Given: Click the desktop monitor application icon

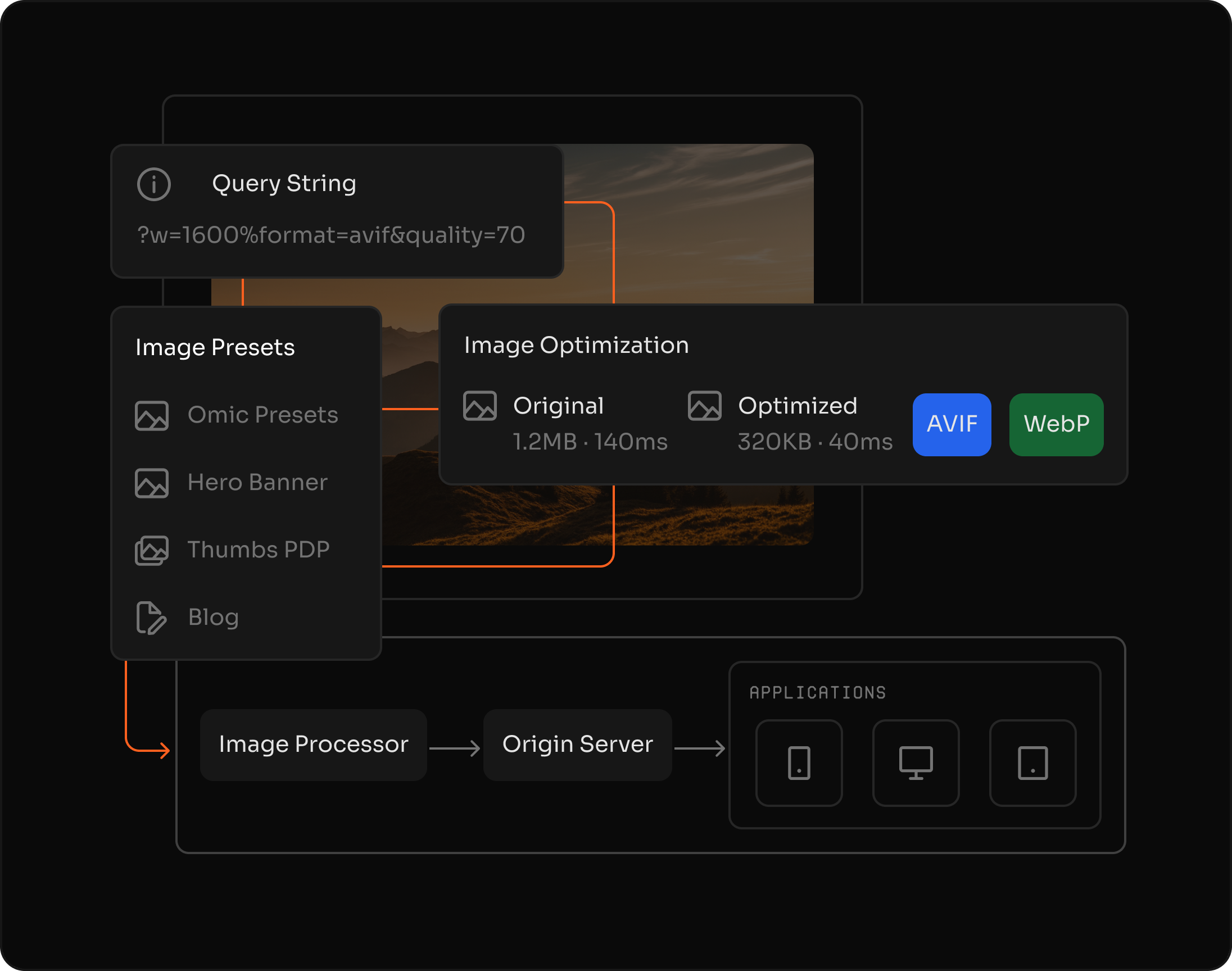Looking at the screenshot, I should [916, 763].
